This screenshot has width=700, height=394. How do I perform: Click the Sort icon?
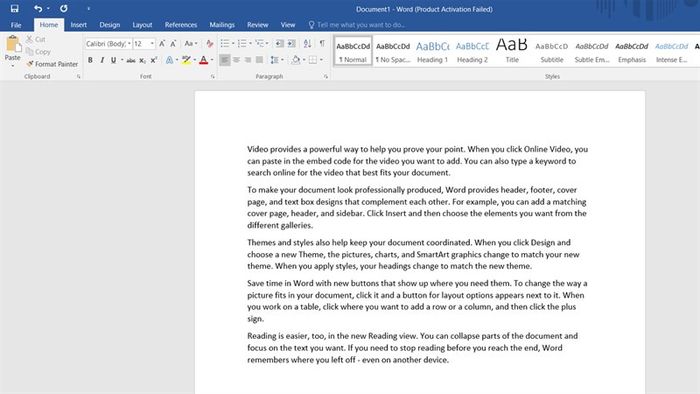pos(307,44)
